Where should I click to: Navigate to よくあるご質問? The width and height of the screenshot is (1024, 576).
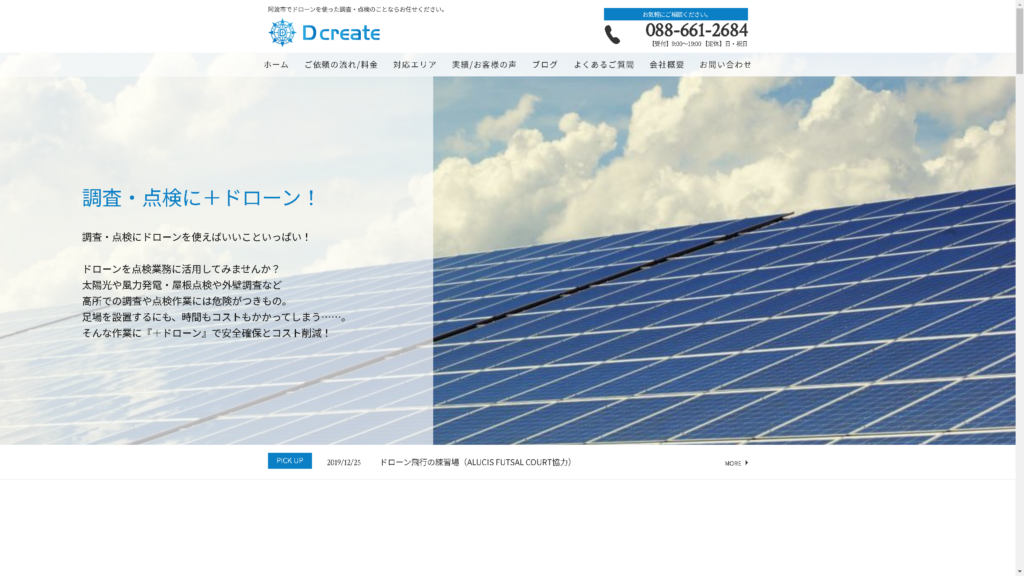[x=603, y=65]
